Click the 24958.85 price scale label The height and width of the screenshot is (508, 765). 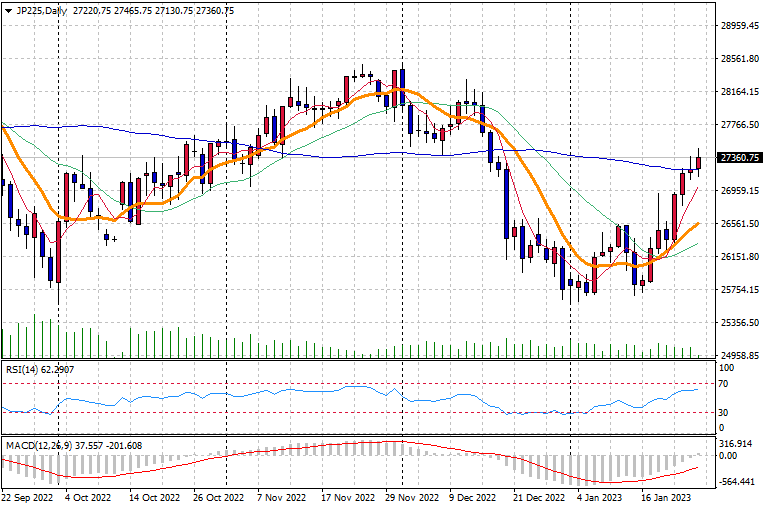[740, 355]
